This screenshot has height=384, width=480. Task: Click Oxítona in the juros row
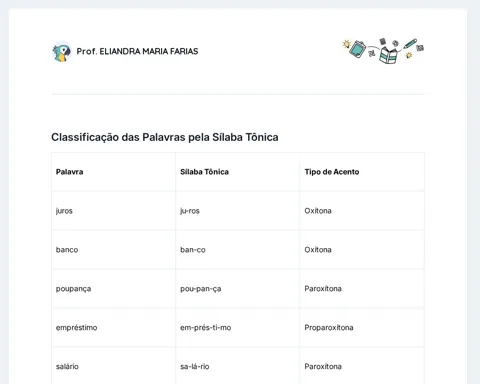[318, 211]
